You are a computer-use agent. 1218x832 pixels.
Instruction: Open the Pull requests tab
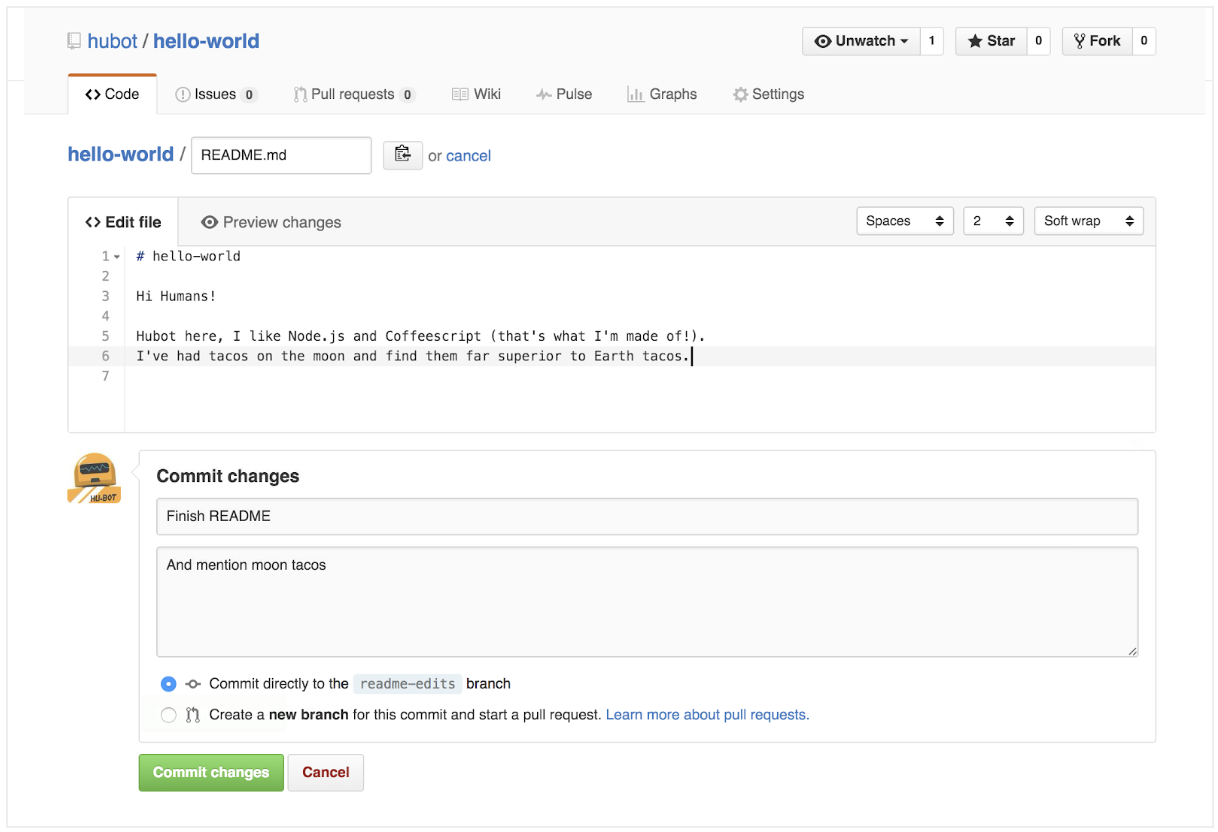354,94
